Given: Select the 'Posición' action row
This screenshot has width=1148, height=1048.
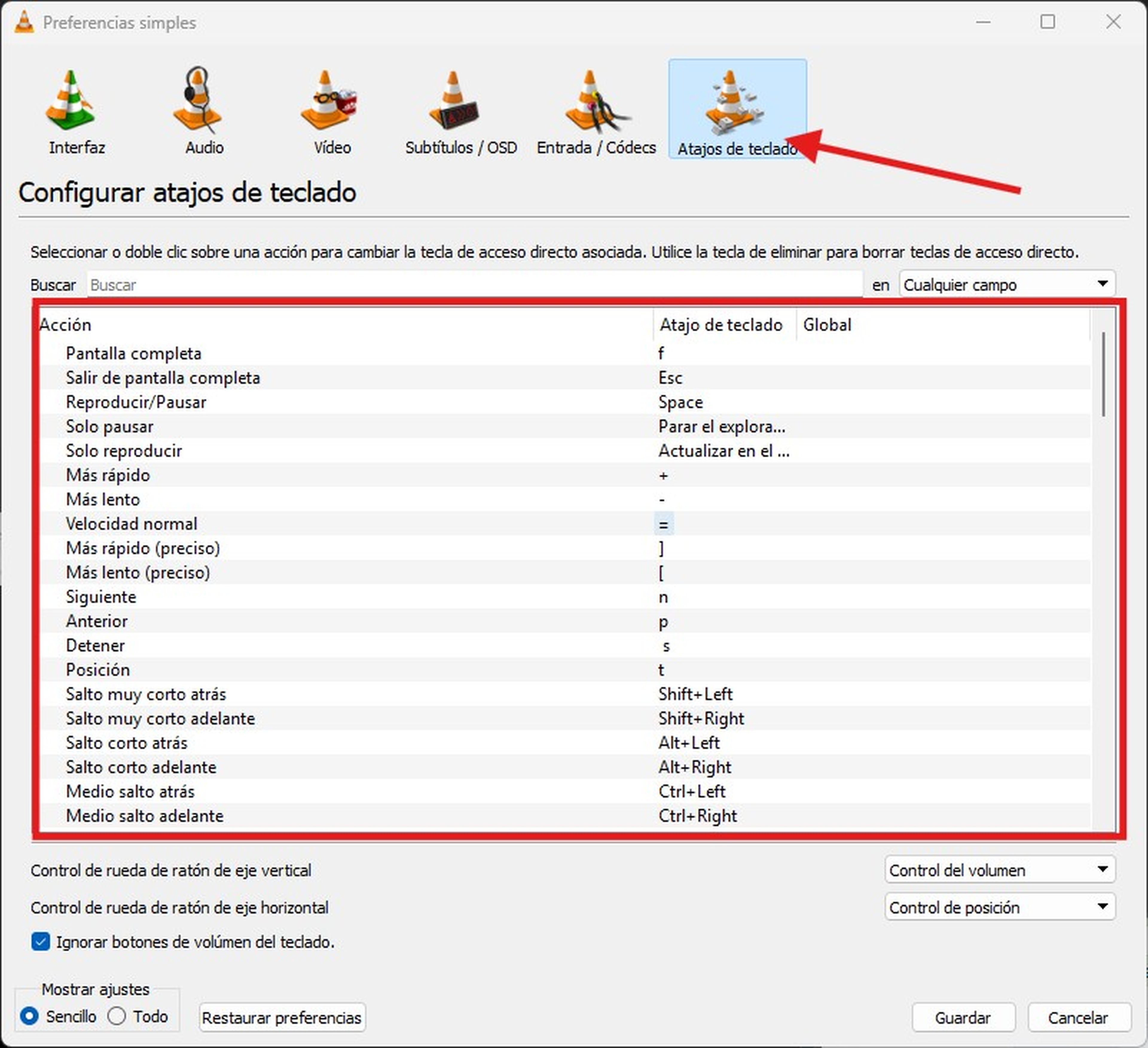Looking at the screenshot, I should click(x=565, y=669).
